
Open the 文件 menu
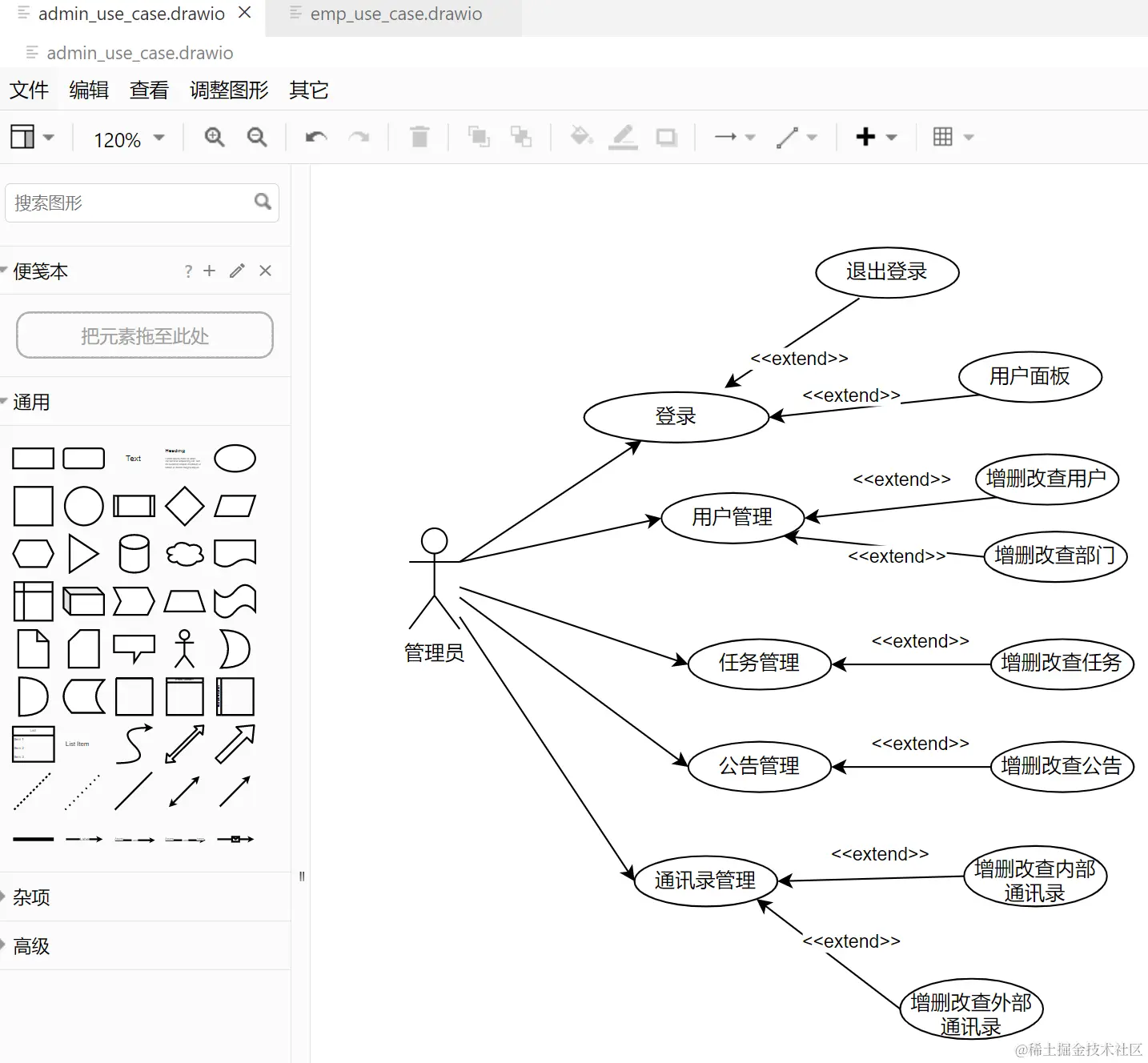point(29,90)
